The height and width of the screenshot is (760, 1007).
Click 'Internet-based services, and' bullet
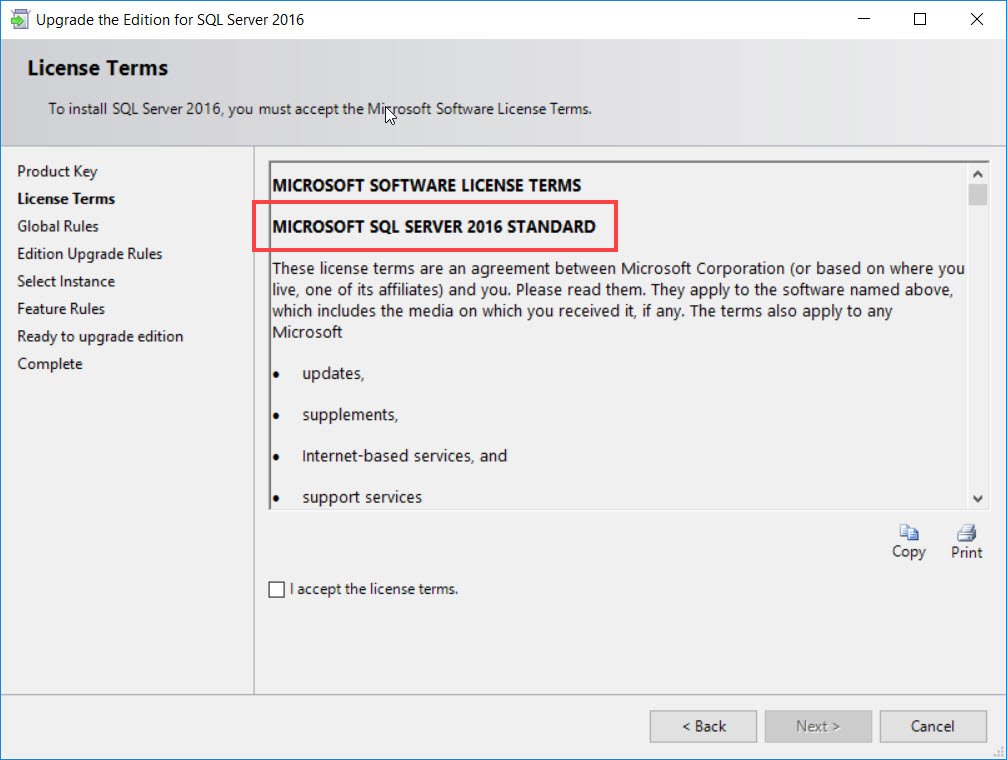[x=405, y=456]
